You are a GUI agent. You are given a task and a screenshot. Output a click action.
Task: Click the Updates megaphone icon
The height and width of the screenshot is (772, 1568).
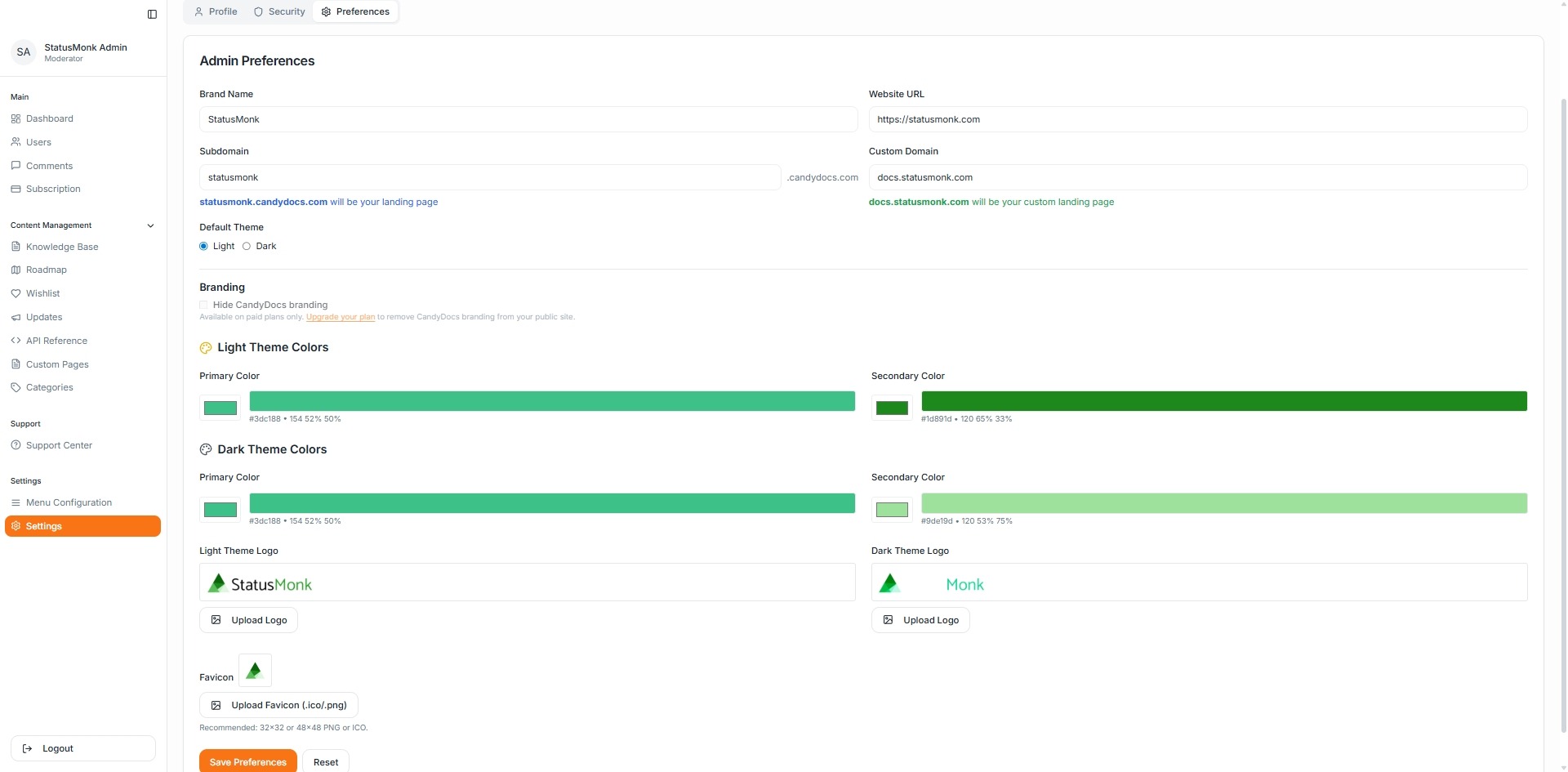click(x=16, y=317)
